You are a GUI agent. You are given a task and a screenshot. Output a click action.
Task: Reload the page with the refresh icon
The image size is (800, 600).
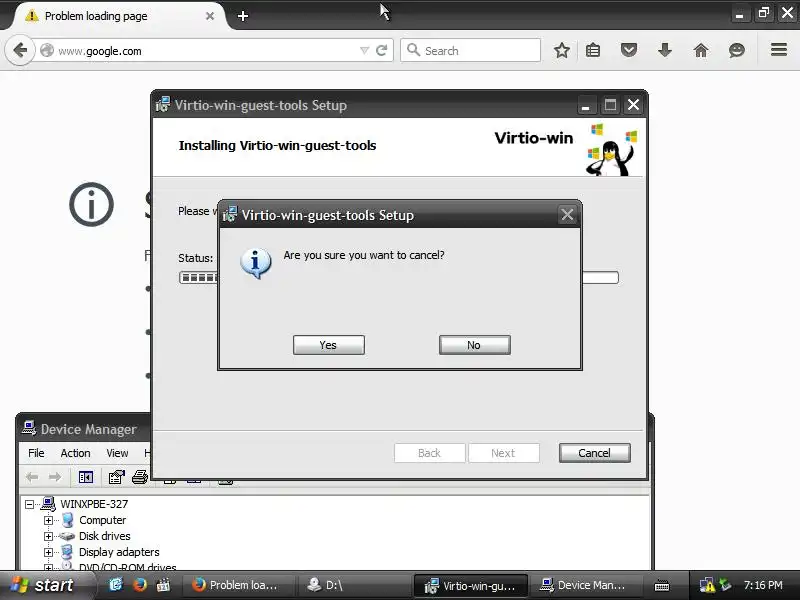[381, 51]
